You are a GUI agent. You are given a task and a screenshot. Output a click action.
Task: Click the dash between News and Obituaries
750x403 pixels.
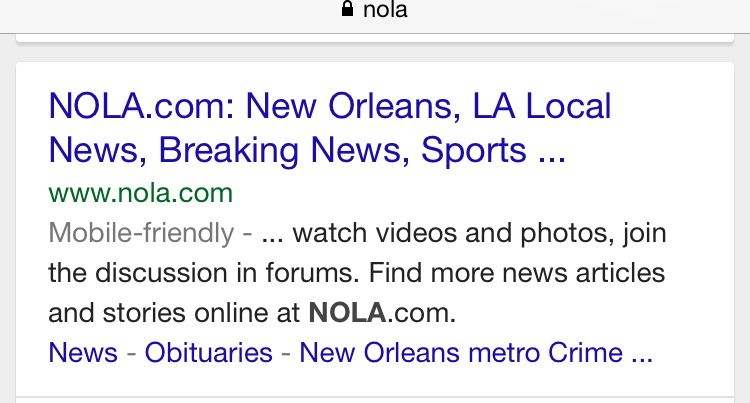pos(132,354)
